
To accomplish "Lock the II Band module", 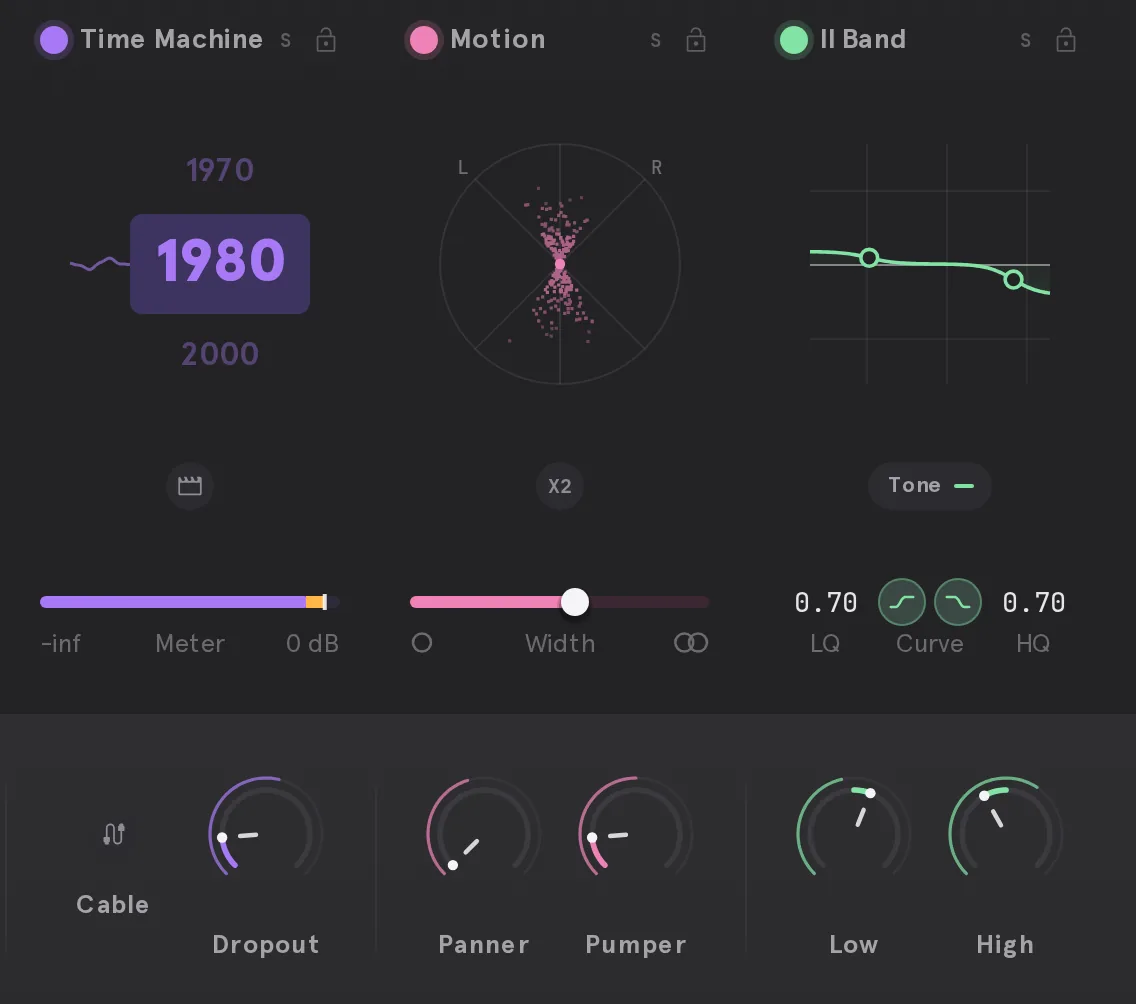I will point(1066,40).
